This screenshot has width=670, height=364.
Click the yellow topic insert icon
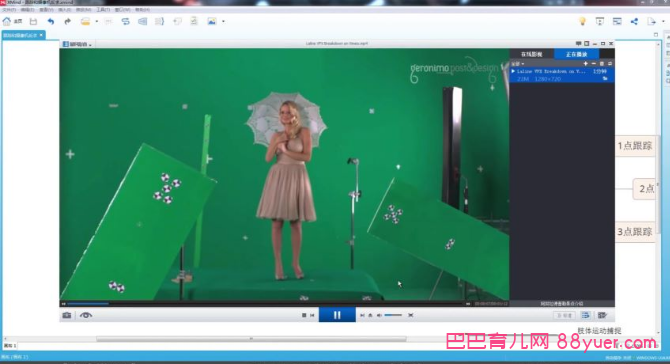[85, 21]
